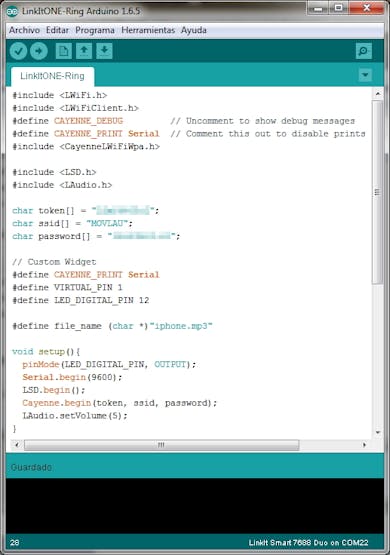
Task: Minimize the Arduino window
Action: [x=318, y=8]
